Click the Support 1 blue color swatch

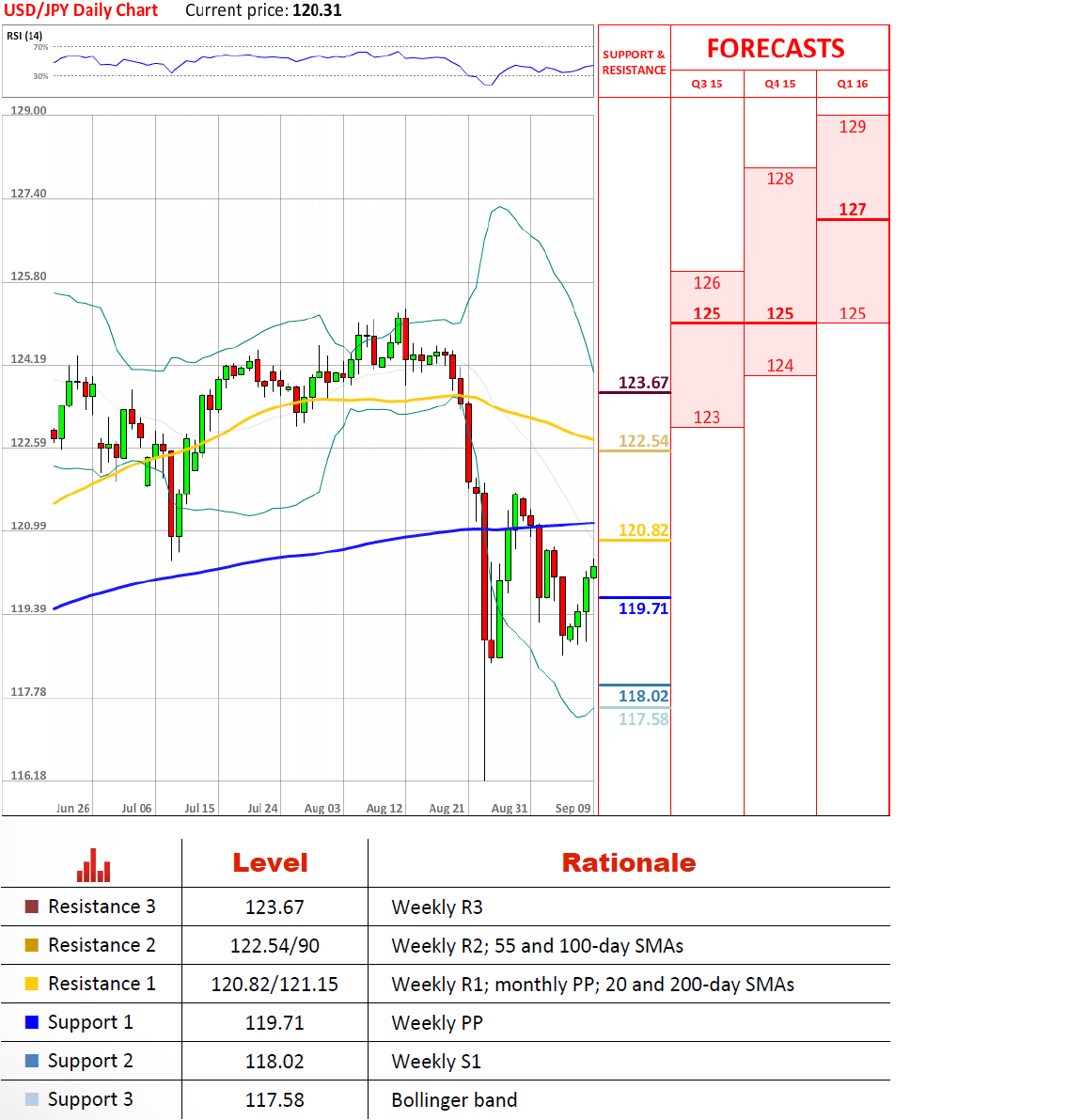tap(31, 1022)
